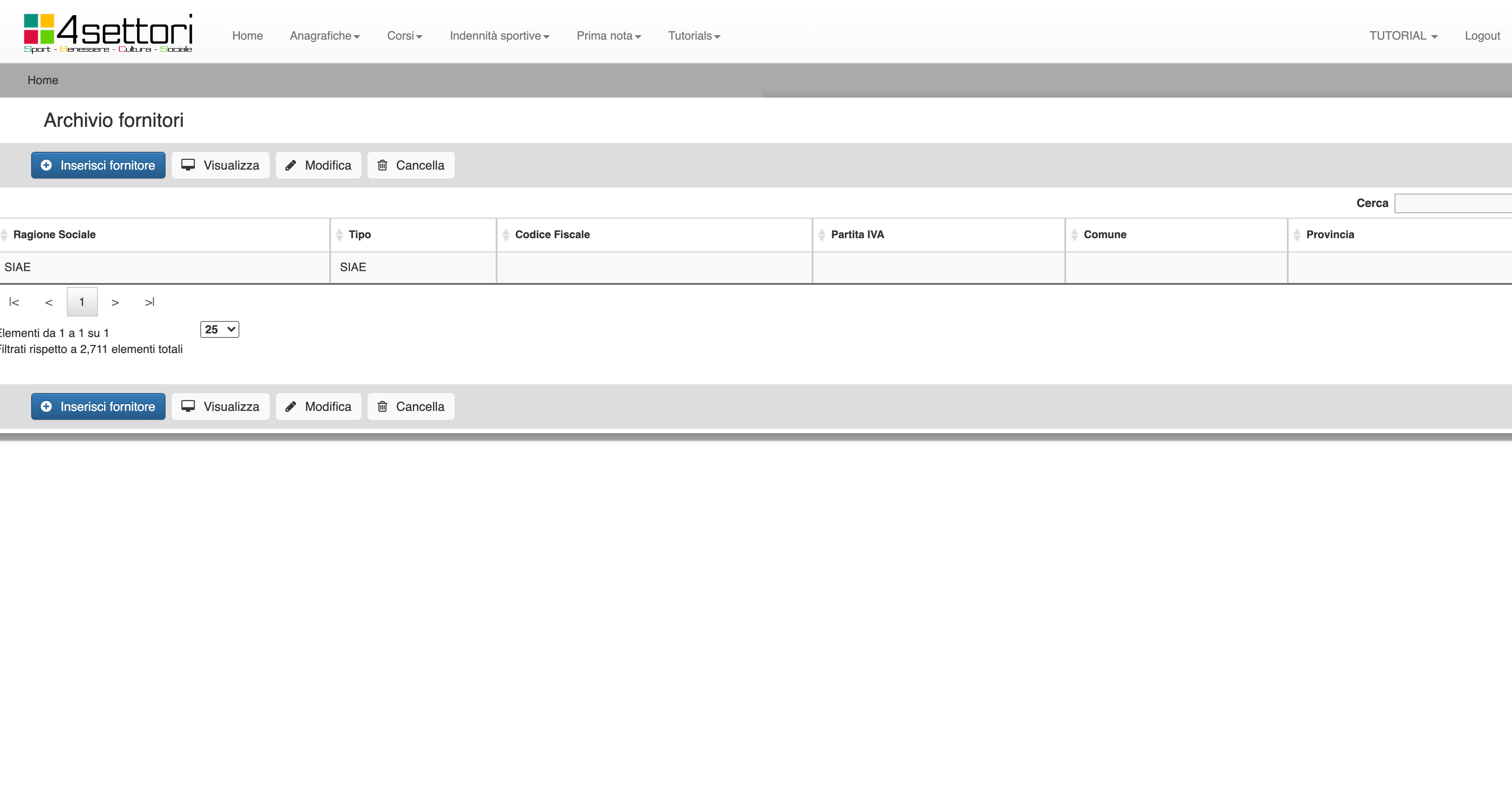The width and height of the screenshot is (1512, 812).
Task: Click the Logout link
Action: click(x=1481, y=36)
